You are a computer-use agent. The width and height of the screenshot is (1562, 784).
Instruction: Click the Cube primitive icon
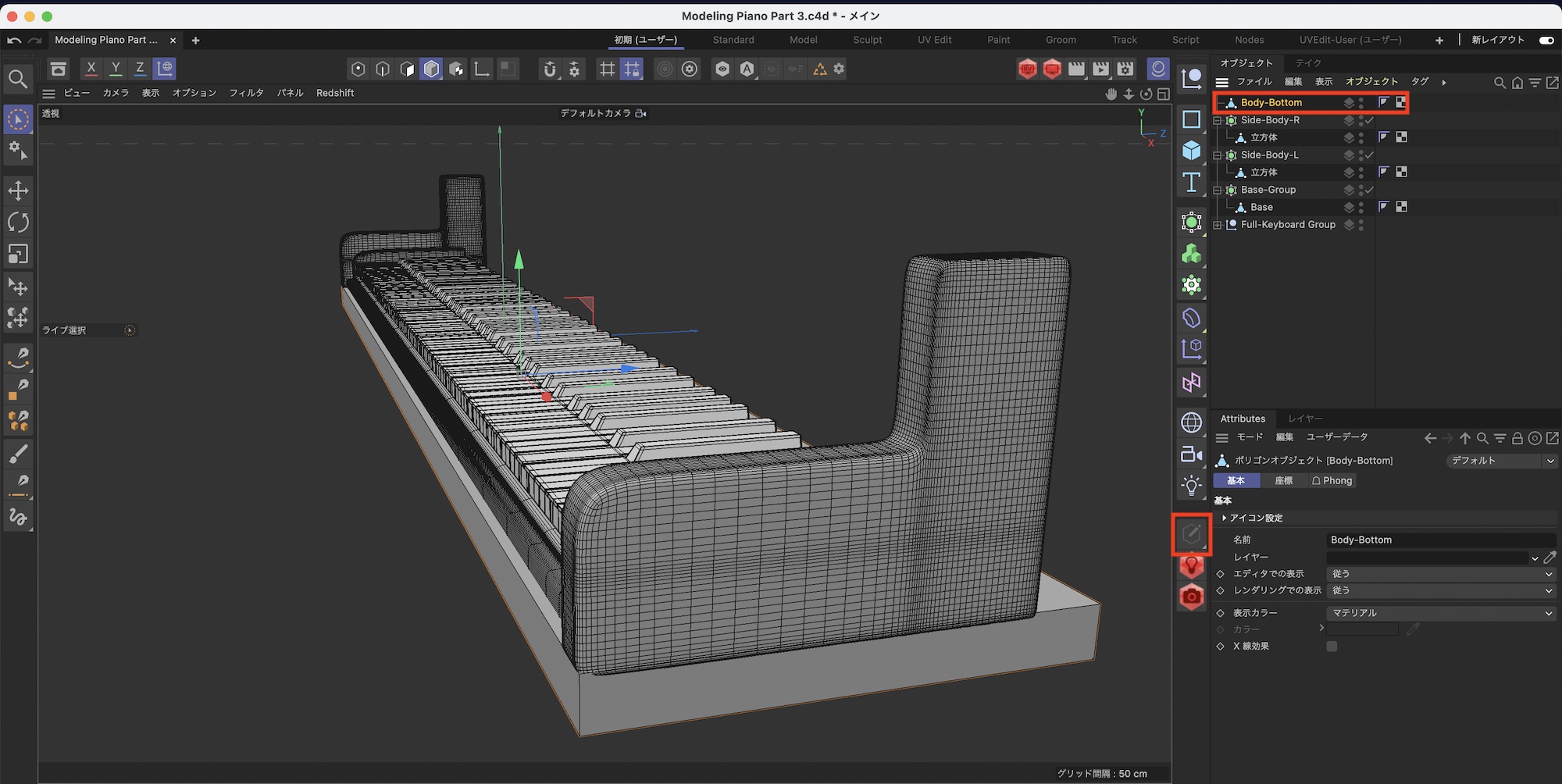[x=1191, y=150]
